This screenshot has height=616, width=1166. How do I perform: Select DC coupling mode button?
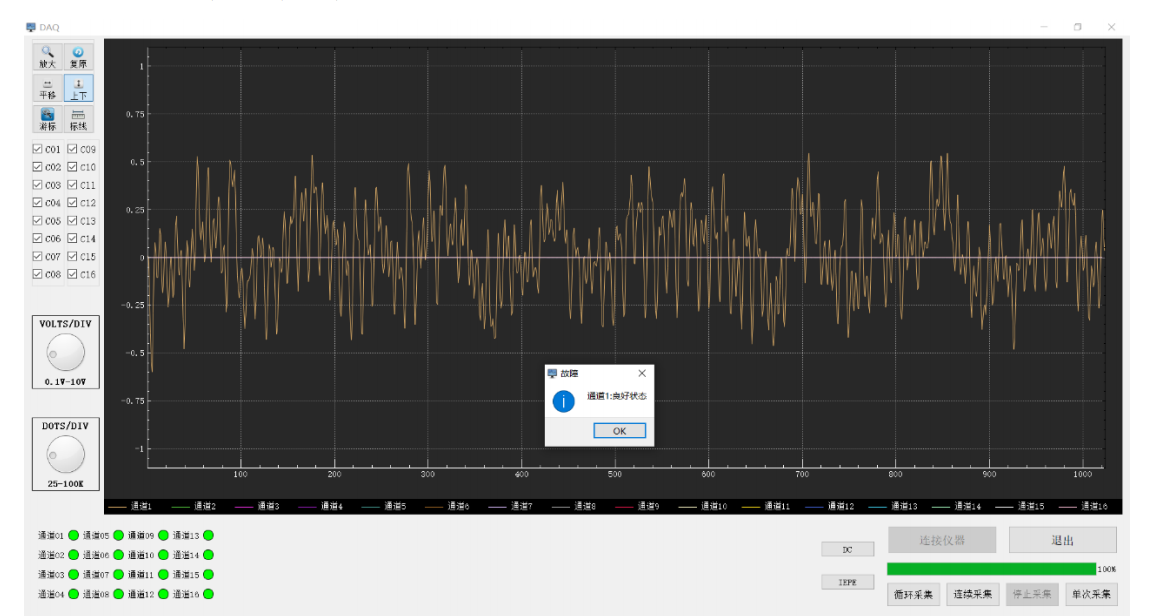click(x=848, y=550)
